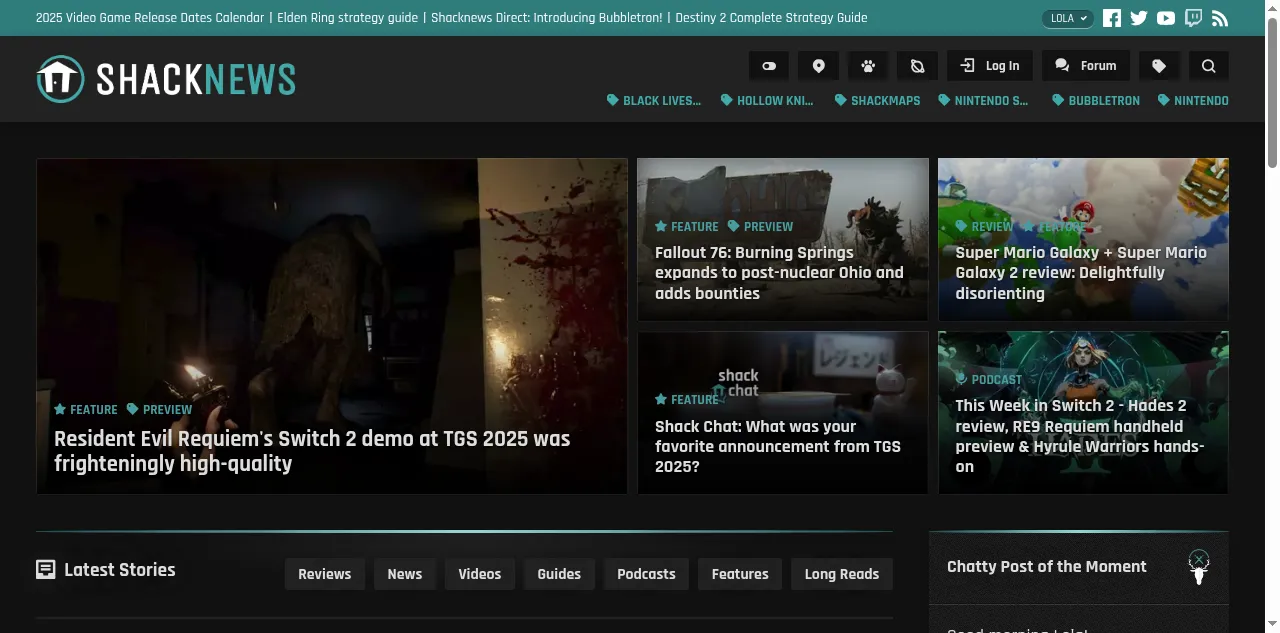Open the Facebook icon in top bar
The image size is (1280, 633).
coord(1112,18)
